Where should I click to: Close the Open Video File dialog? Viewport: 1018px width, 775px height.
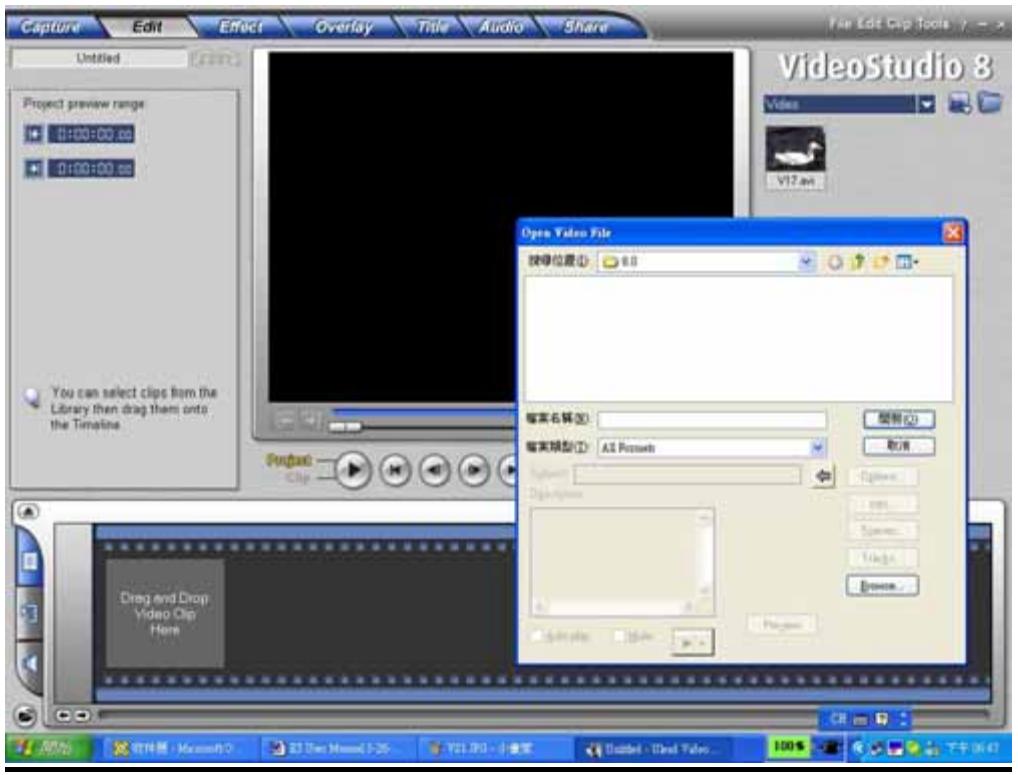[x=952, y=232]
